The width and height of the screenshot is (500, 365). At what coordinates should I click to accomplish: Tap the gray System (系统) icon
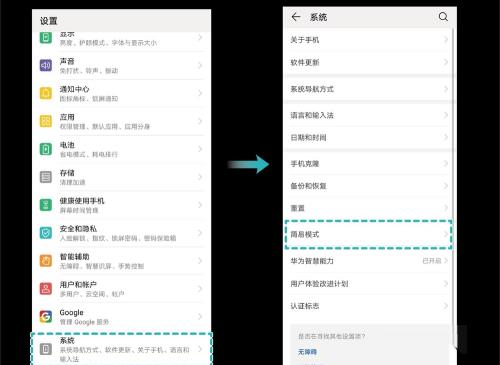point(46,349)
